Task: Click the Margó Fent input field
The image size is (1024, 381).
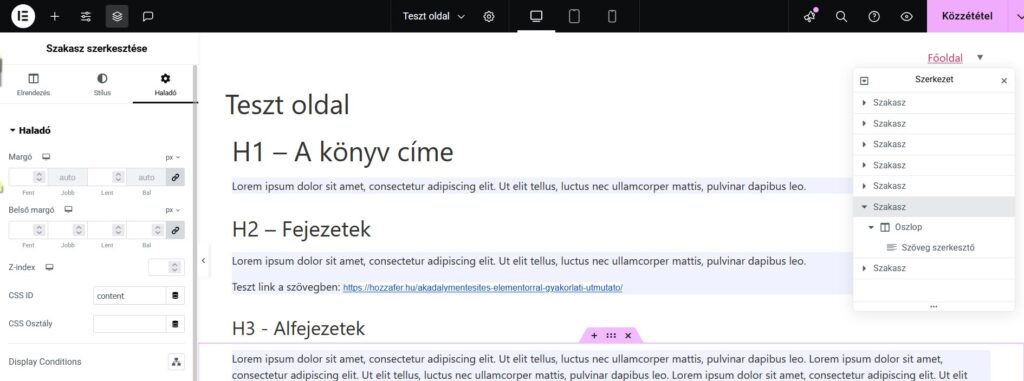Action: (27, 177)
